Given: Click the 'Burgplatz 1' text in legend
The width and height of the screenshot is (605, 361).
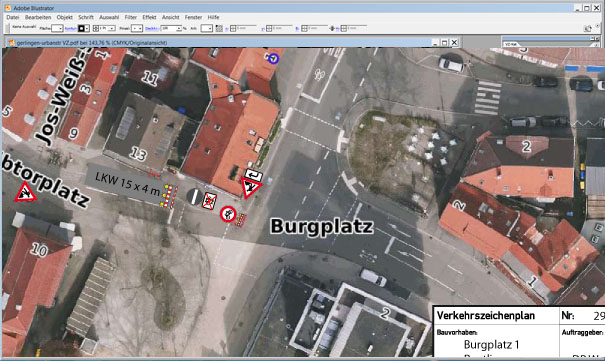Looking at the screenshot, I should coord(492,344).
